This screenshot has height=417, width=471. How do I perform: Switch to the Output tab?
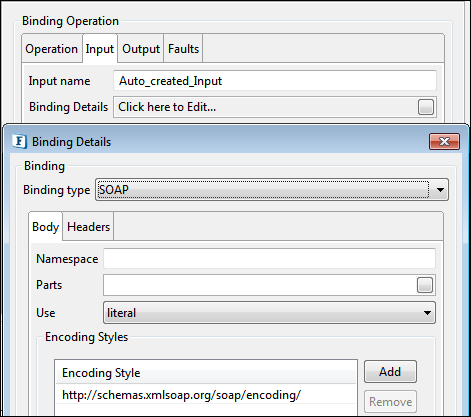coord(141,49)
